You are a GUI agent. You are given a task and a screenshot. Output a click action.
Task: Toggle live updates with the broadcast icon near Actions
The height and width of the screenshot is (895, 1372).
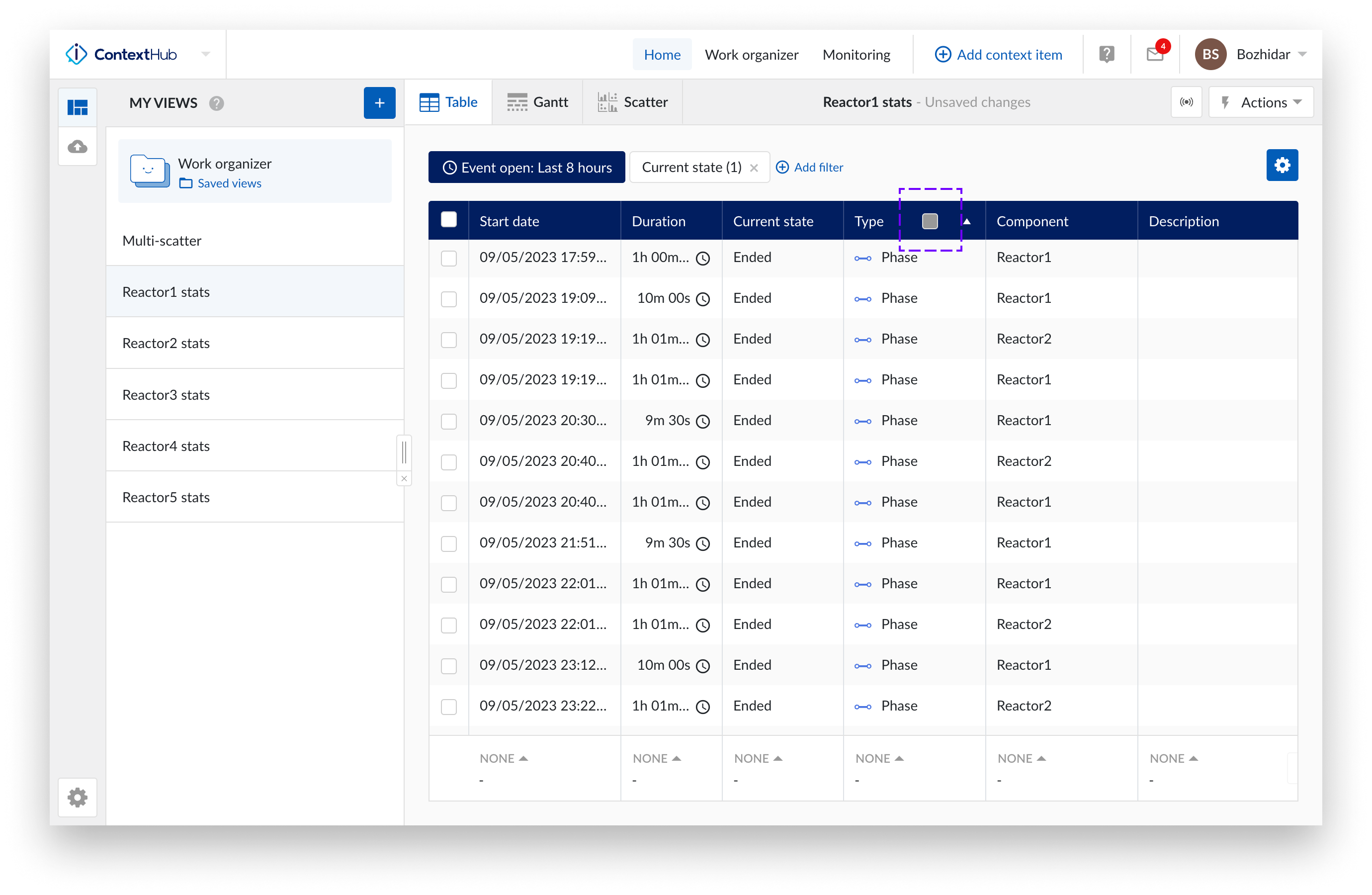tap(1187, 102)
